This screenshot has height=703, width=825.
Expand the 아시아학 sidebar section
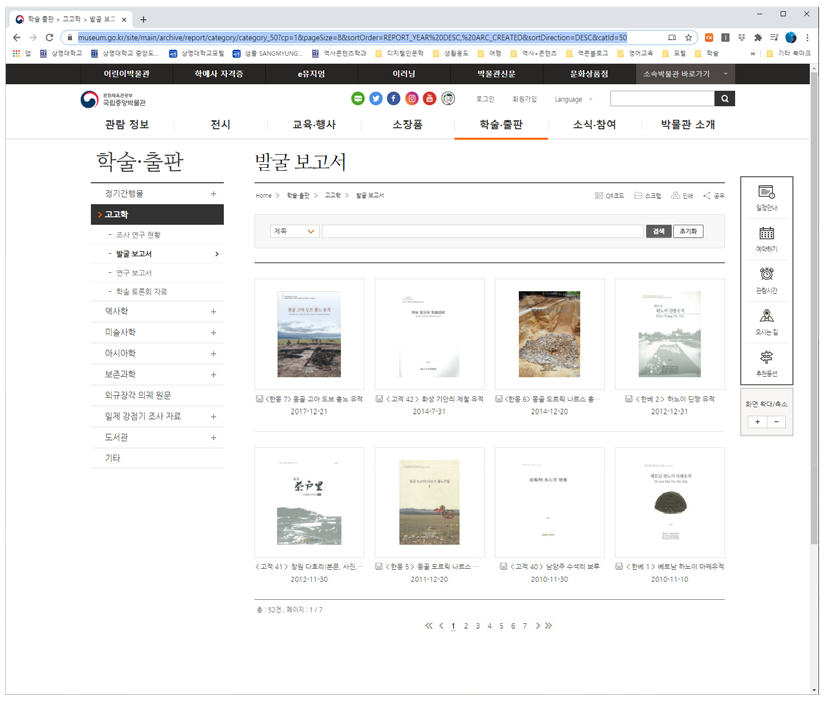[213, 354]
